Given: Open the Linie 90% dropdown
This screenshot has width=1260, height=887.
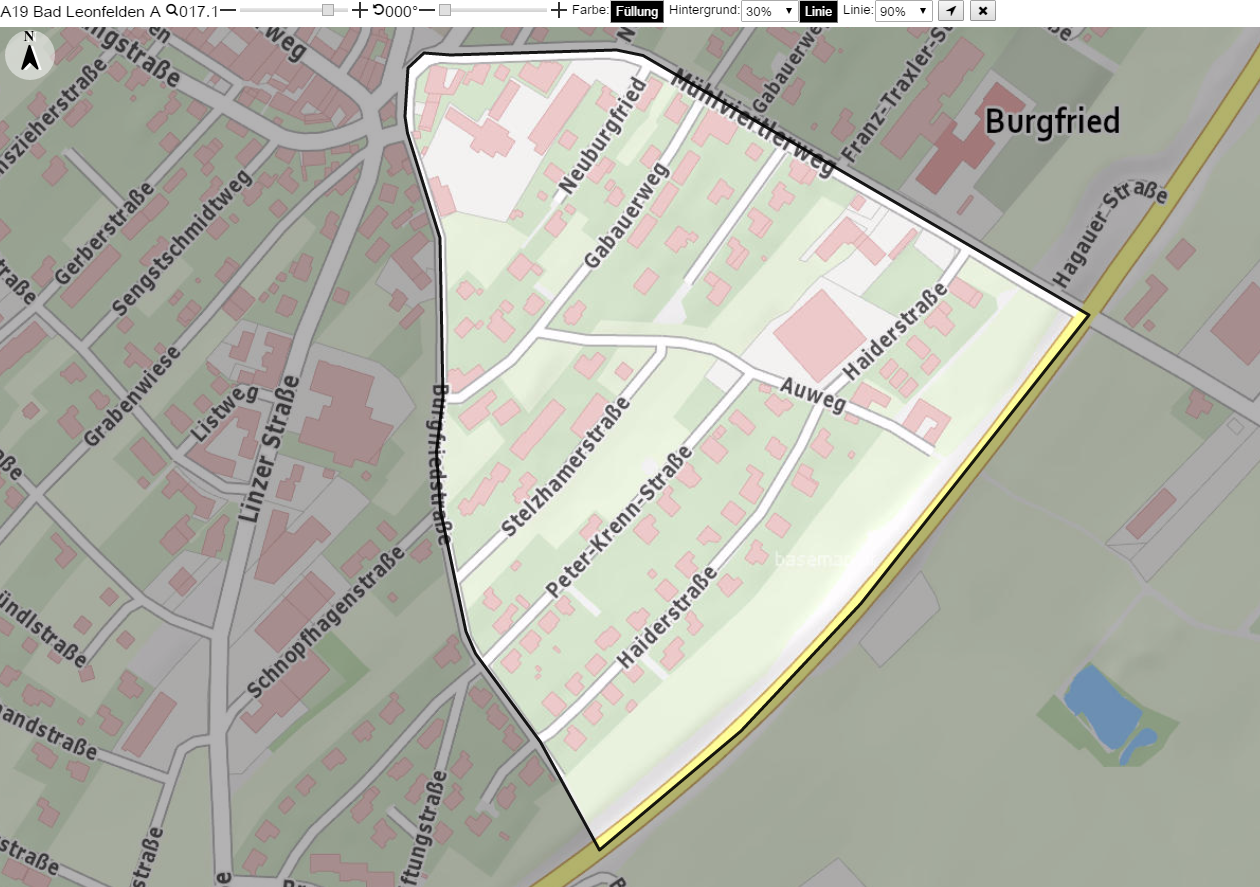Looking at the screenshot, I should coord(904,11).
